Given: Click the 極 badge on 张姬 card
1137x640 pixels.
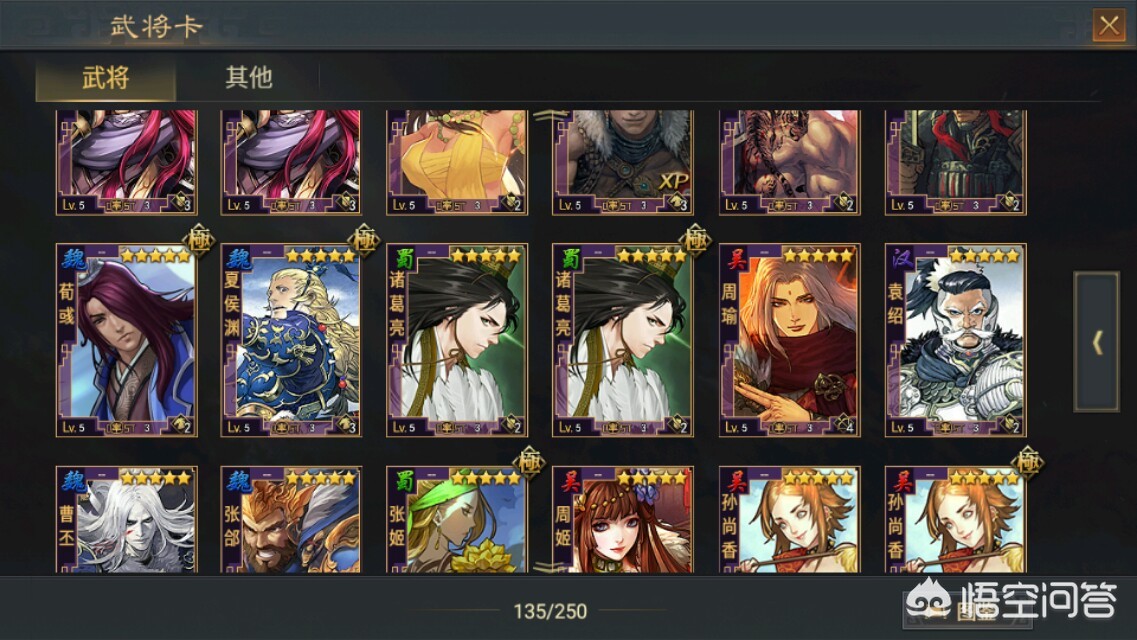Looking at the screenshot, I should tap(529, 462).
